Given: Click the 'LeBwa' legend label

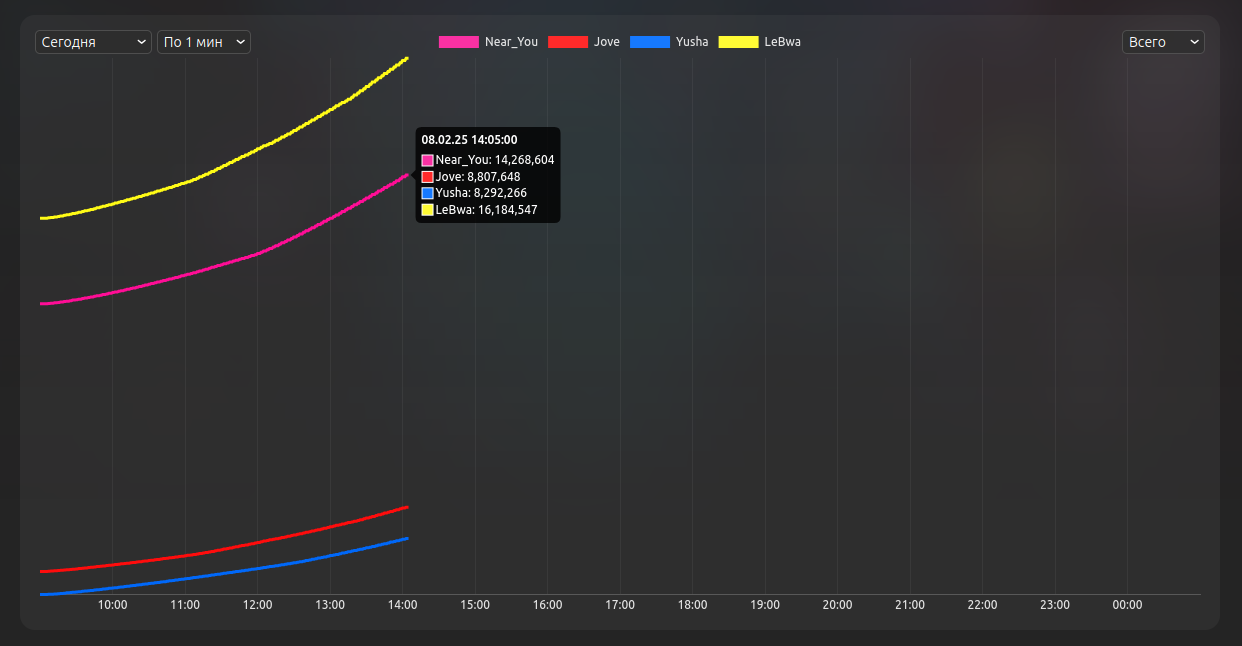Looking at the screenshot, I should coord(782,42).
